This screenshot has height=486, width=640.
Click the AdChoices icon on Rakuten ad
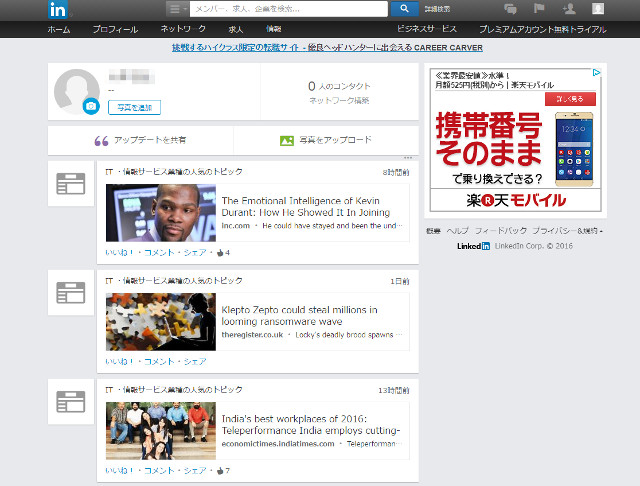(x=596, y=73)
